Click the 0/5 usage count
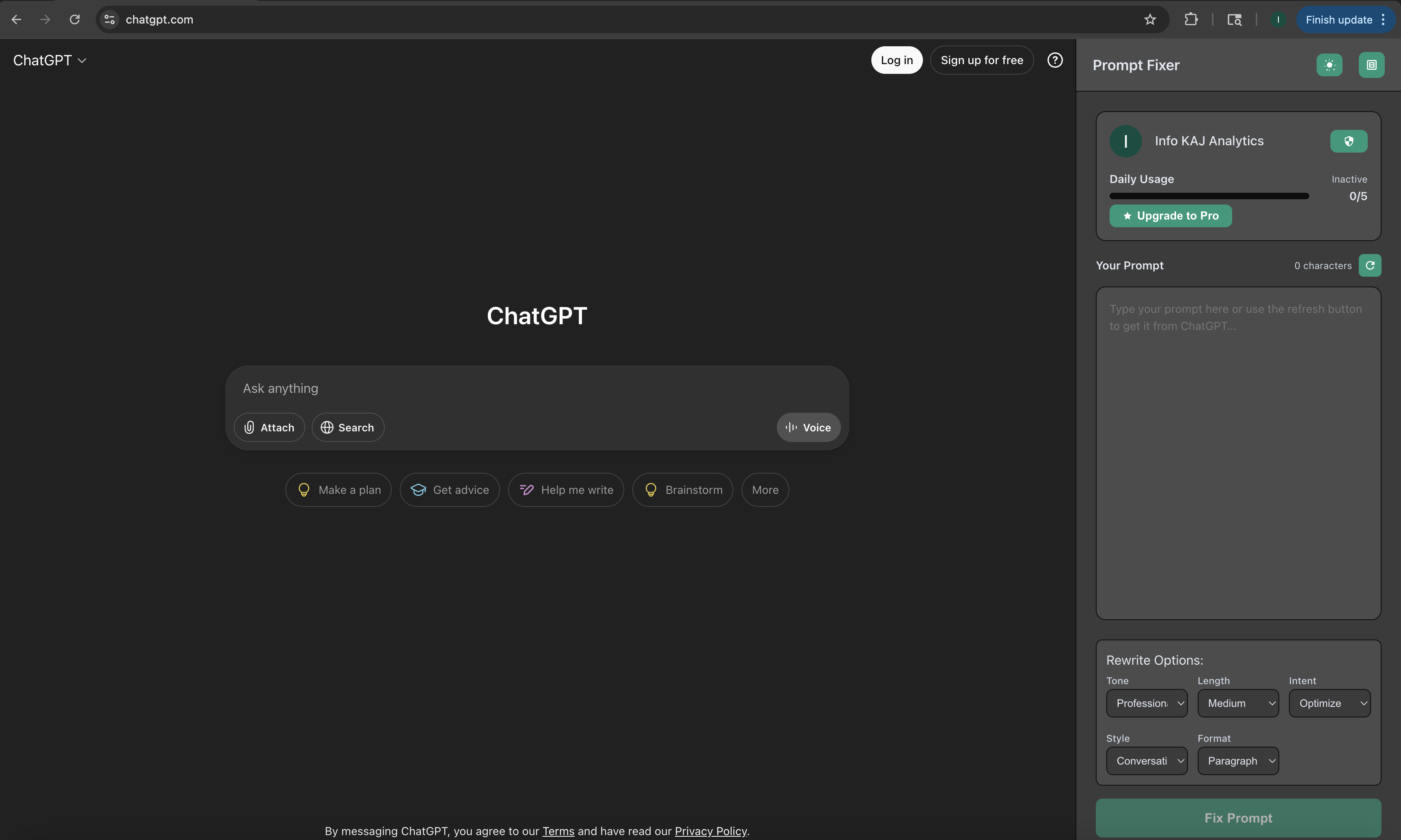Viewport: 1401px width, 840px height. [1358, 196]
